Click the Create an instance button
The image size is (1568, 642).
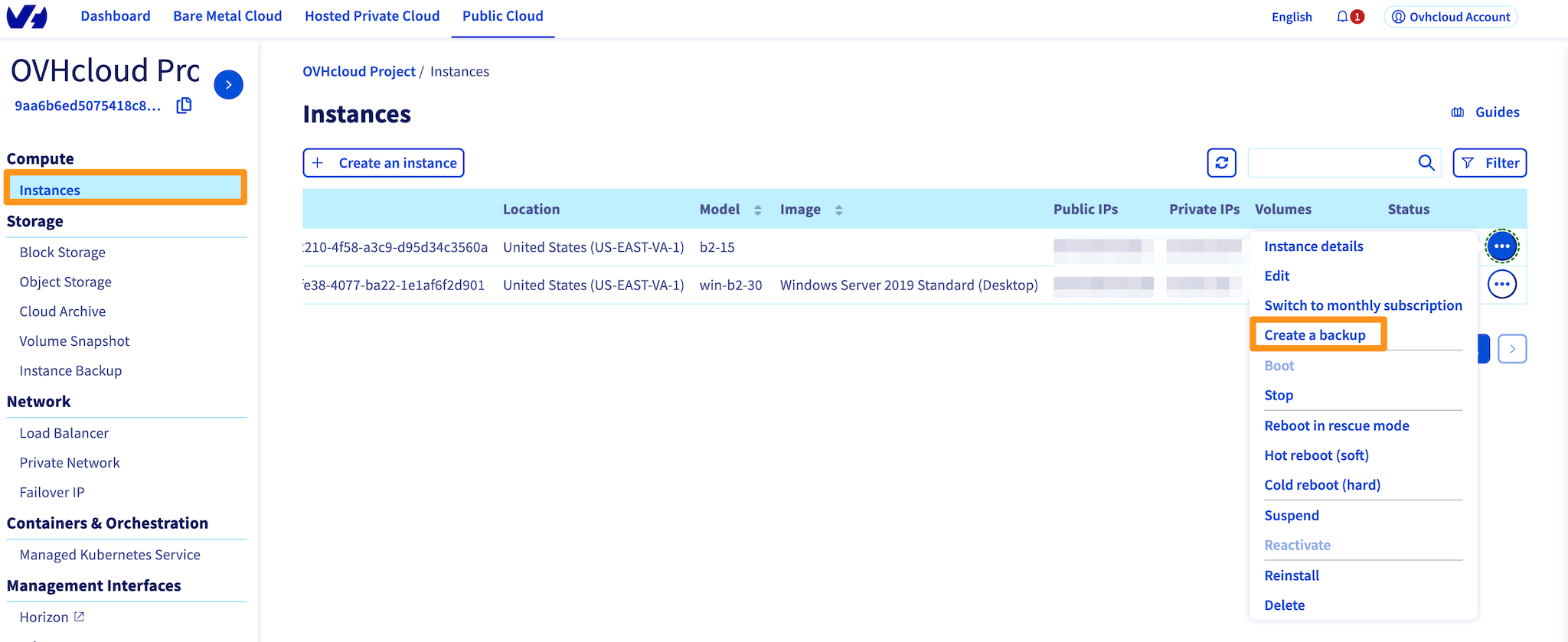click(384, 163)
